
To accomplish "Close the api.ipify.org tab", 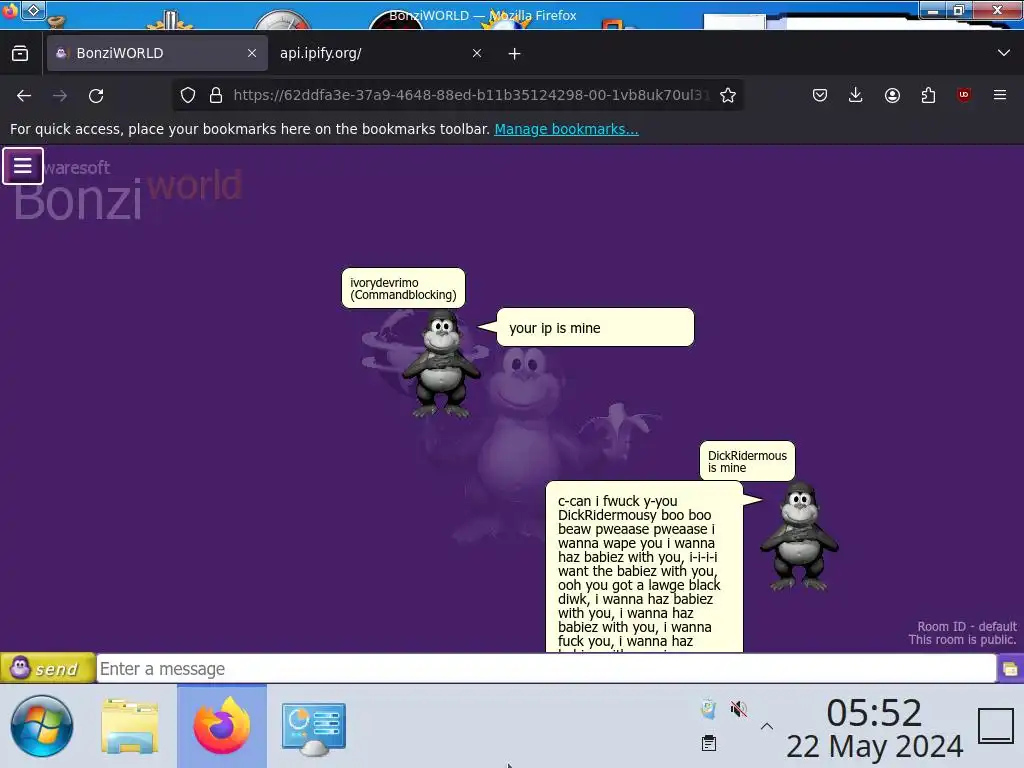I will (477, 53).
